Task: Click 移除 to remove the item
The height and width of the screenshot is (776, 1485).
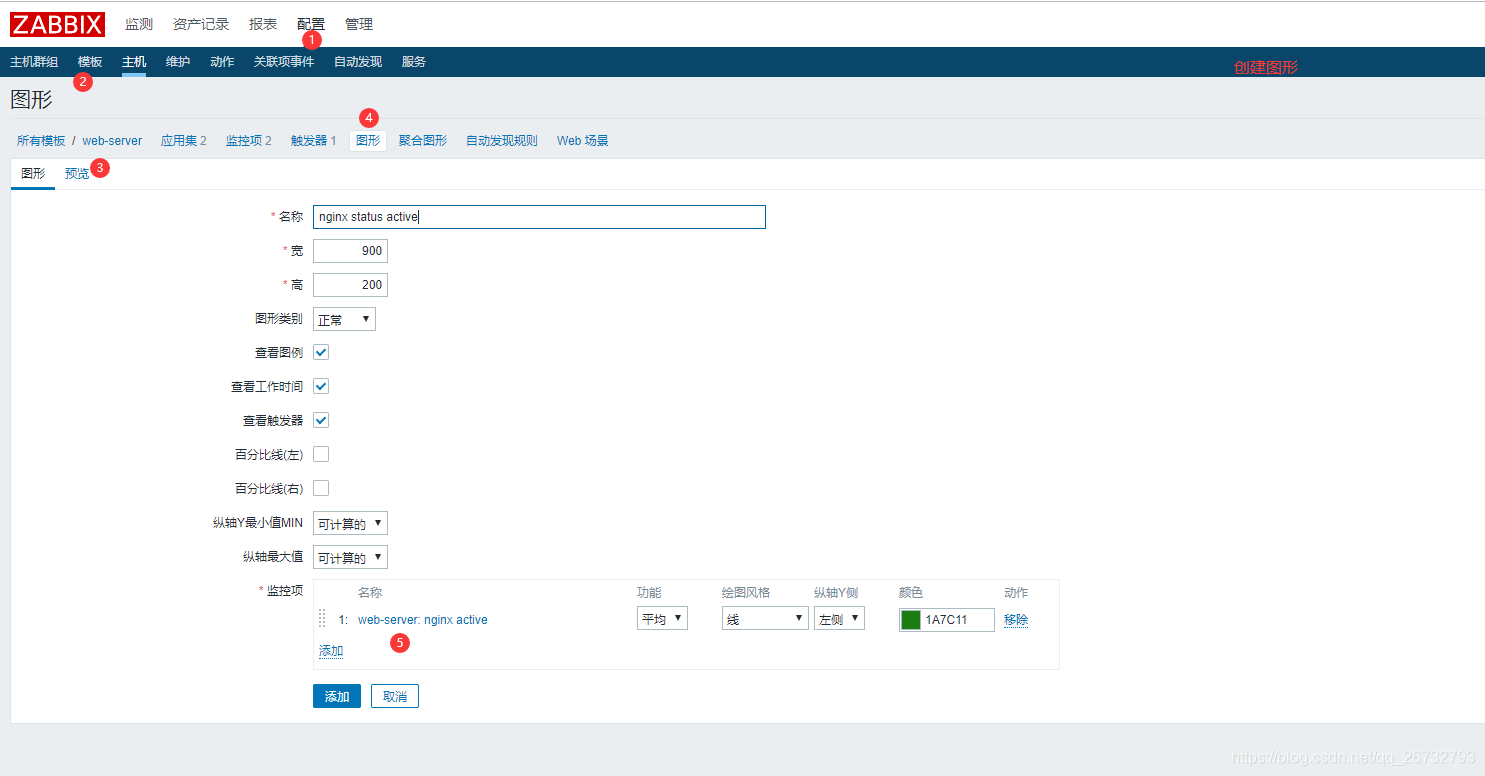Action: (x=1016, y=620)
